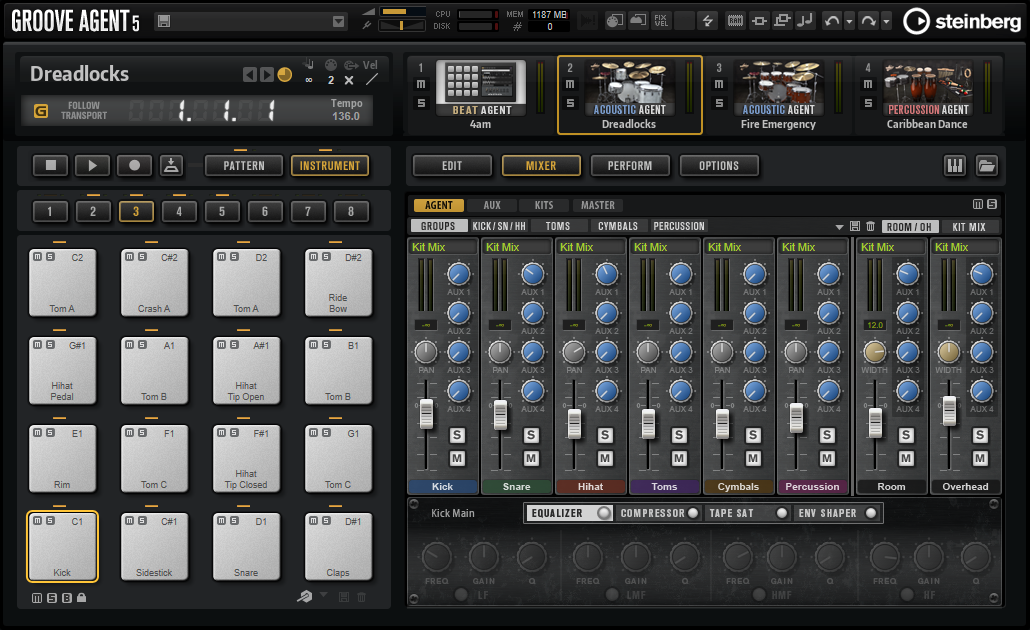Image resolution: width=1030 pixels, height=630 pixels.
Task: Select the MASTER mixer tab
Action: [598, 205]
